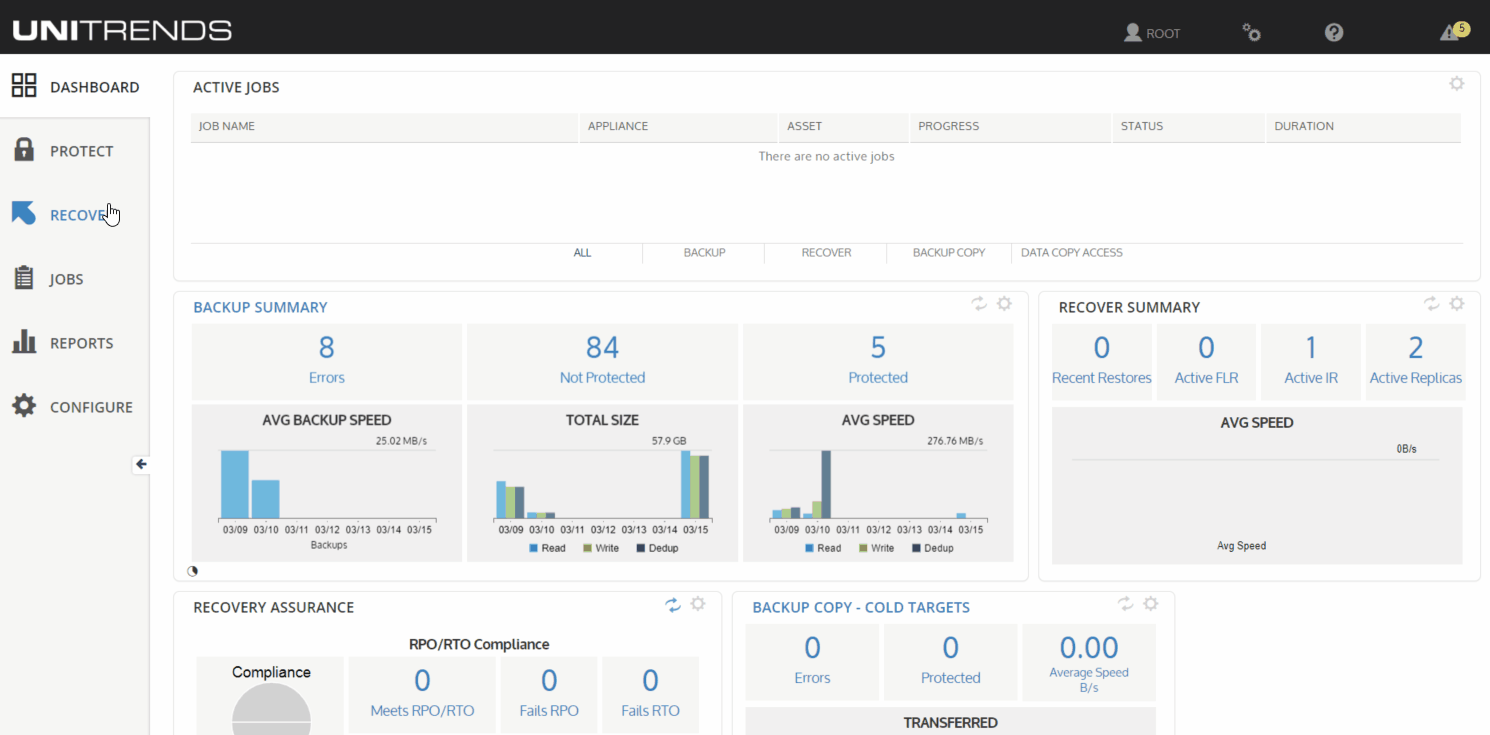
Task: View Fails RTO count
Action: pos(650,694)
